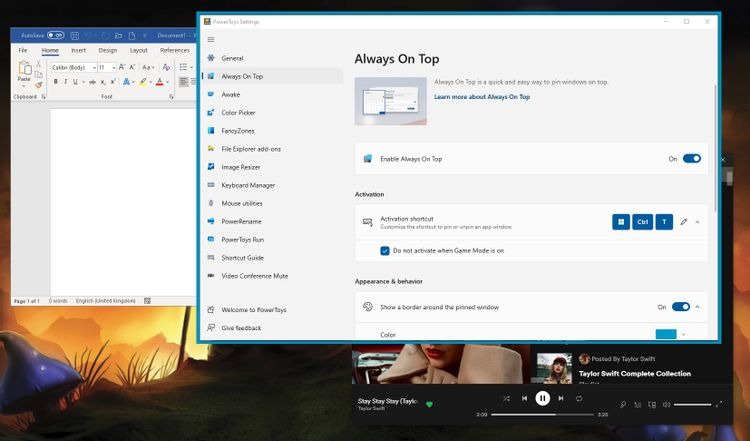
Task: Open General settings in PowerToys sidebar
Action: (273, 58)
